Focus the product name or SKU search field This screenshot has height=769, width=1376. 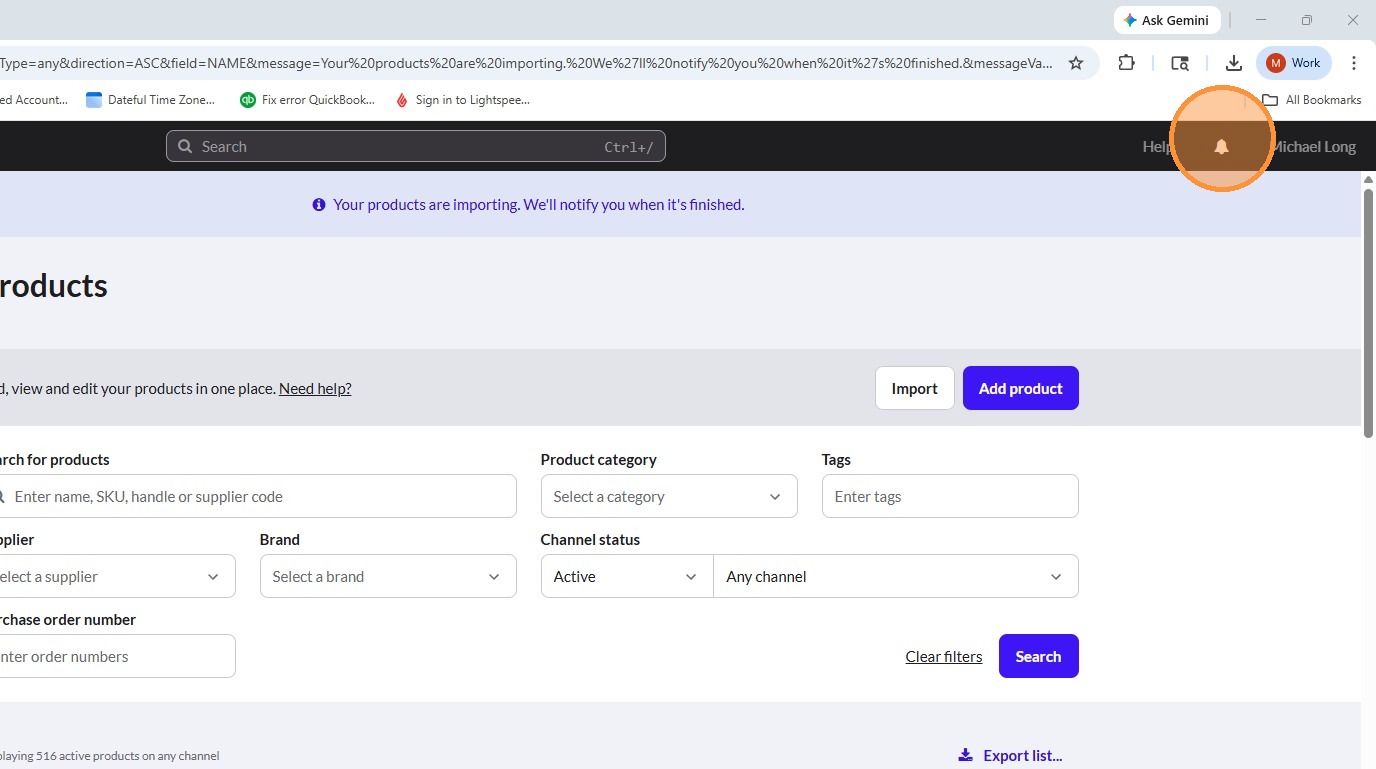257,496
